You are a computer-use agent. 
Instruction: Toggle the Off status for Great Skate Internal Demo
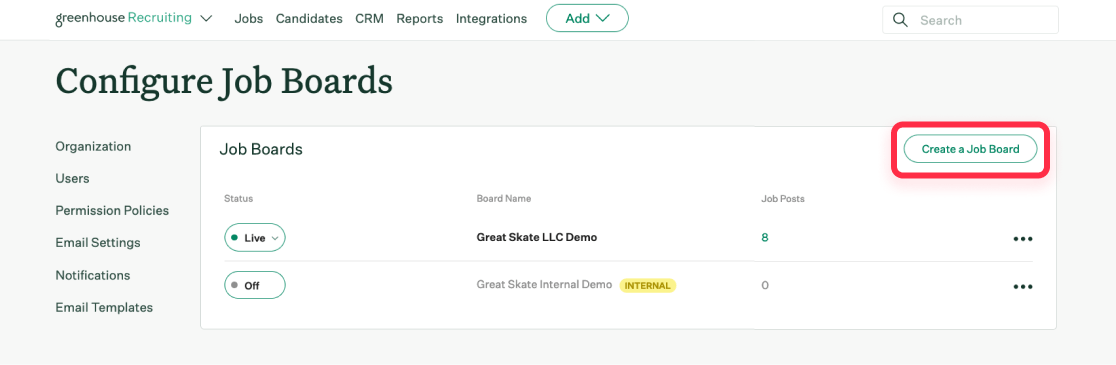255,285
